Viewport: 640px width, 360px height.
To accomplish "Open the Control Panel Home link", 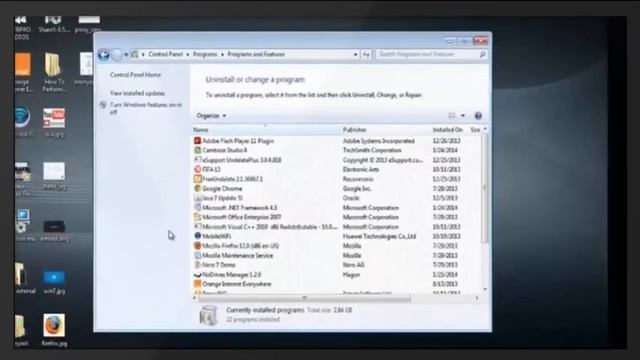I will point(136,75).
